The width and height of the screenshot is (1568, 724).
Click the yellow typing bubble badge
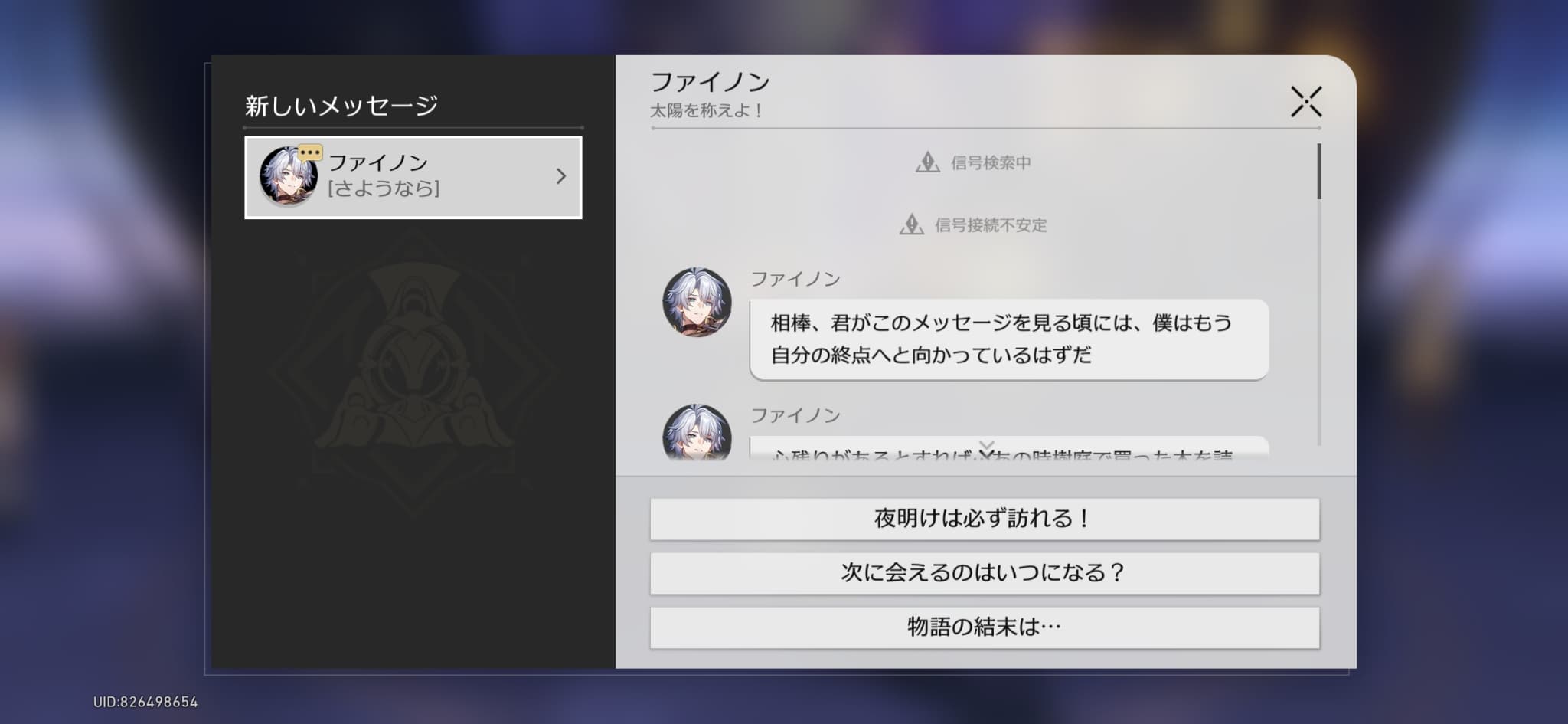(310, 152)
